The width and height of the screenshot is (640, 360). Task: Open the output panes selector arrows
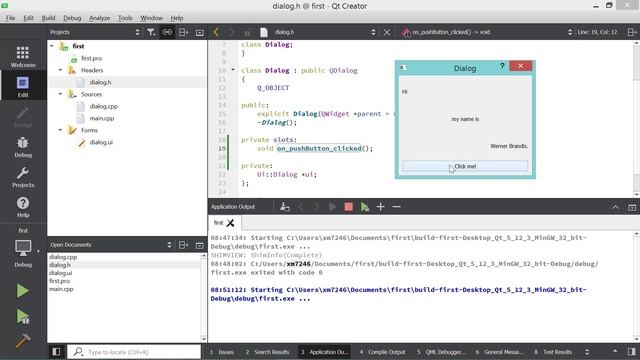point(587,352)
